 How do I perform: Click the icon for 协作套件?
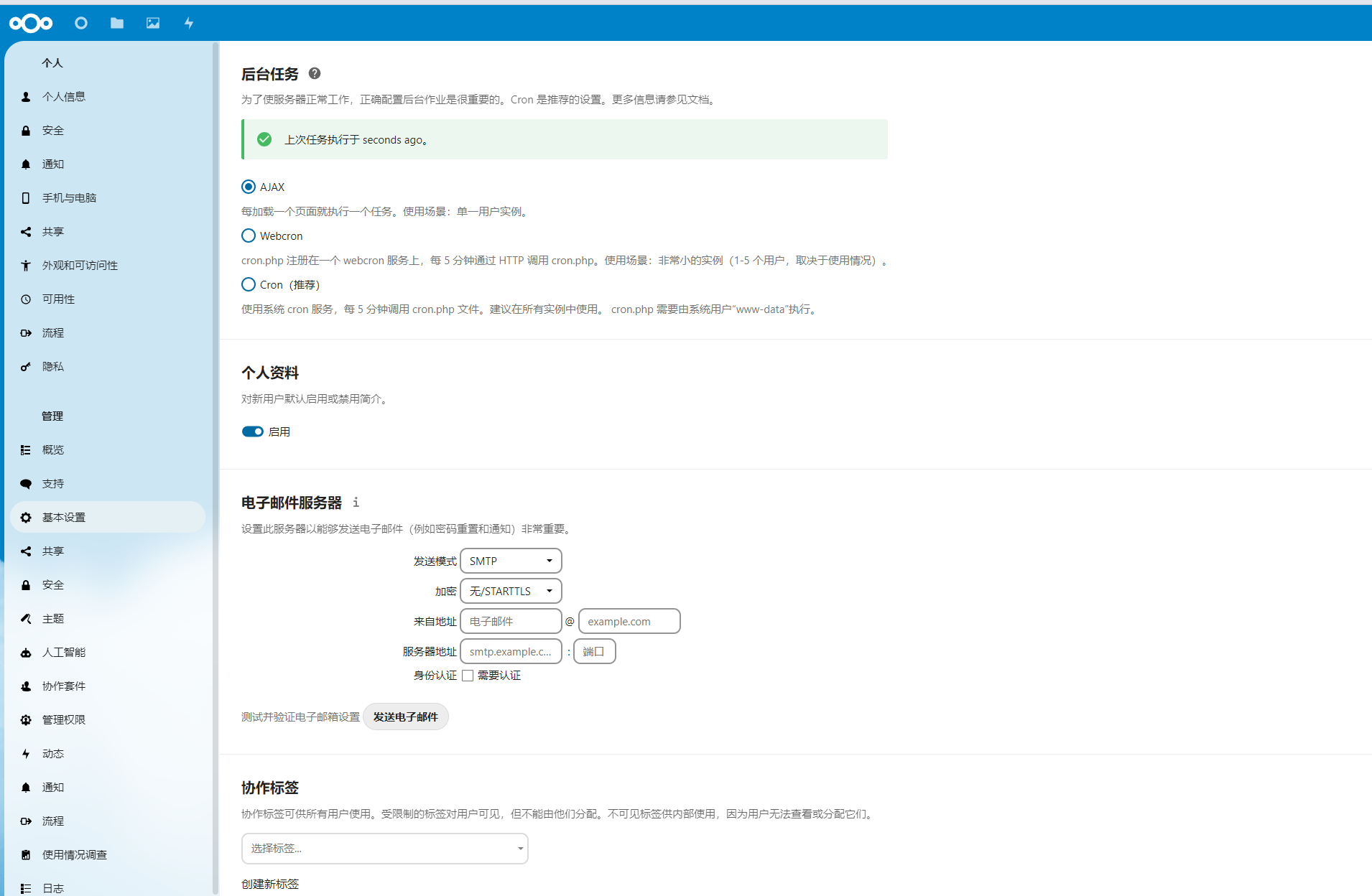click(x=26, y=686)
